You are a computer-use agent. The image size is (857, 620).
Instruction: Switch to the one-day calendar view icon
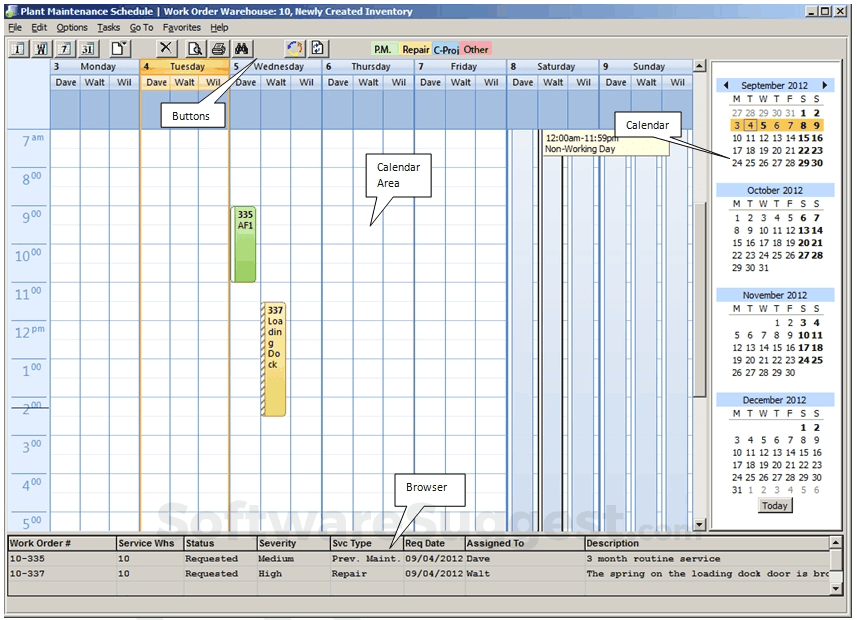click(18, 48)
